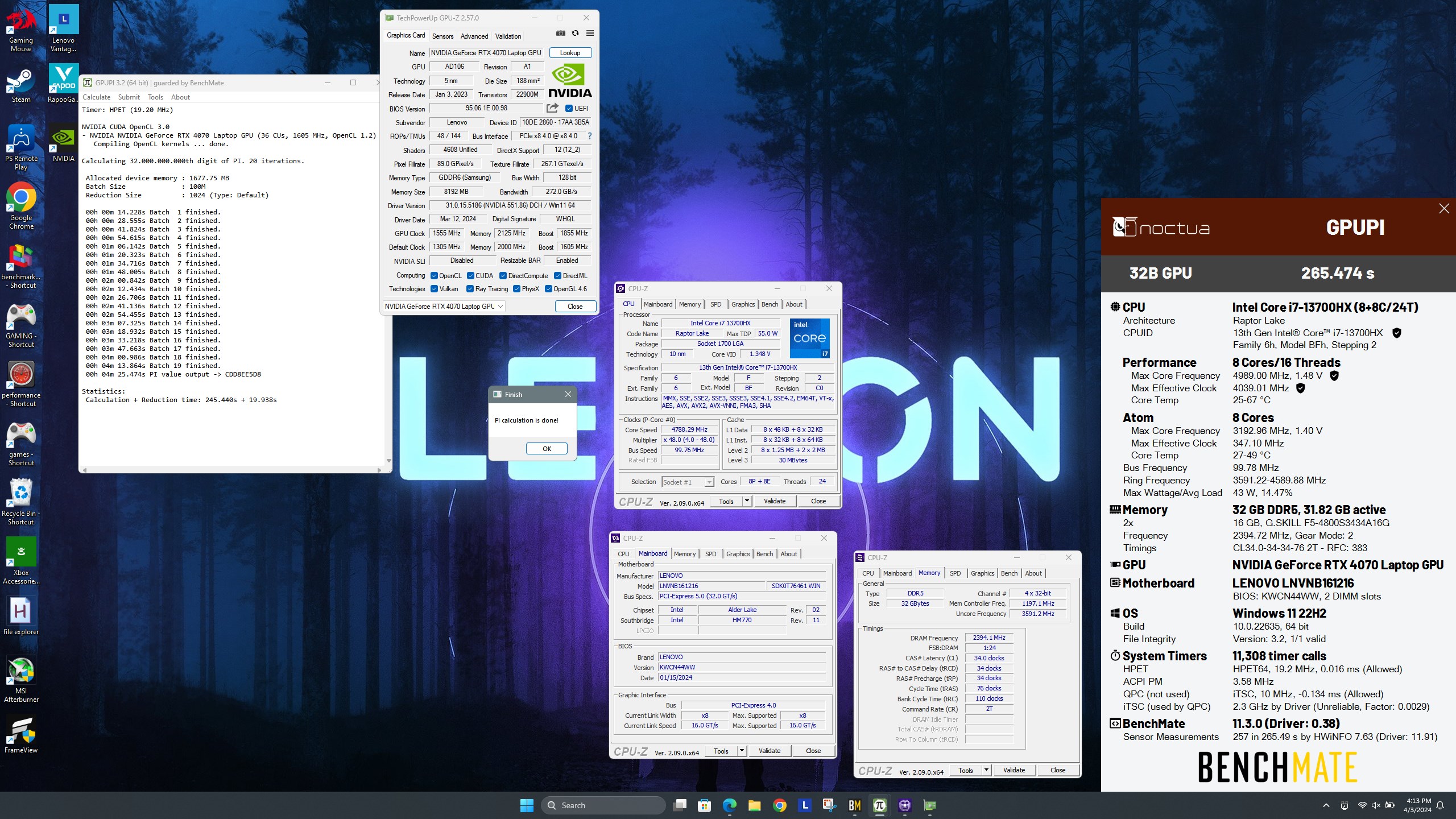Toggle DirectCompute checkbox in GPU-Z

(x=503, y=276)
